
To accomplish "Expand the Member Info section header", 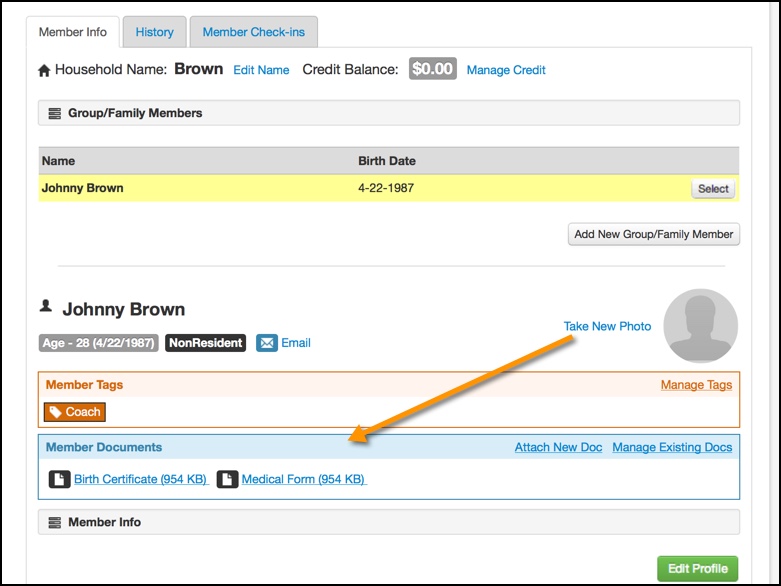I will [x=389, y=522].
